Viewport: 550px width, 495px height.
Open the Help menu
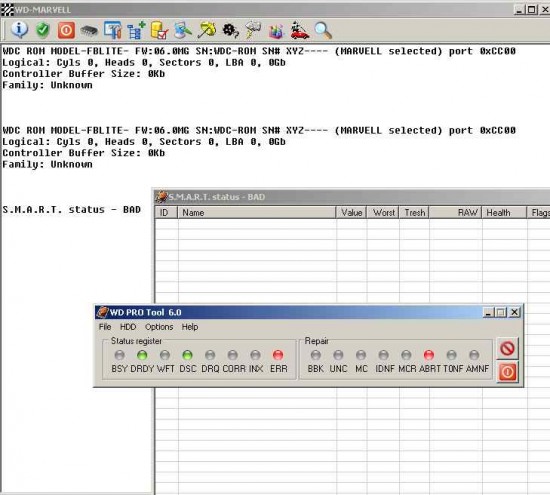pyautogui.click(x=190, y=327)
